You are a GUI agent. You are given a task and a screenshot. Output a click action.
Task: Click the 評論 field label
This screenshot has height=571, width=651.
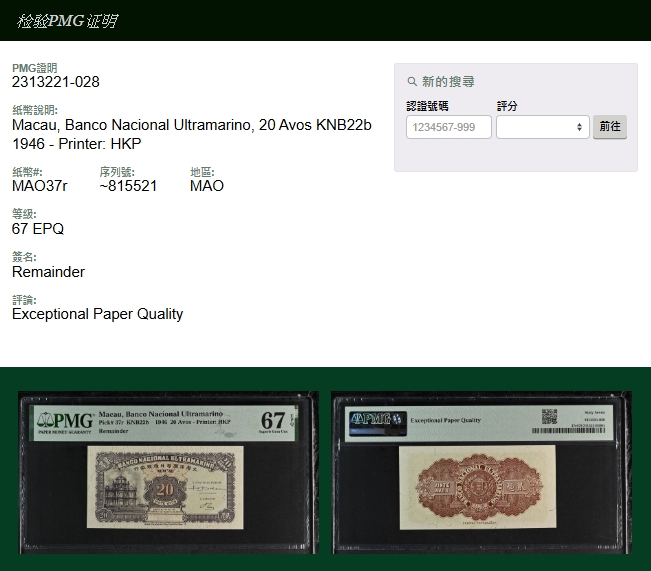coord(24,300)
